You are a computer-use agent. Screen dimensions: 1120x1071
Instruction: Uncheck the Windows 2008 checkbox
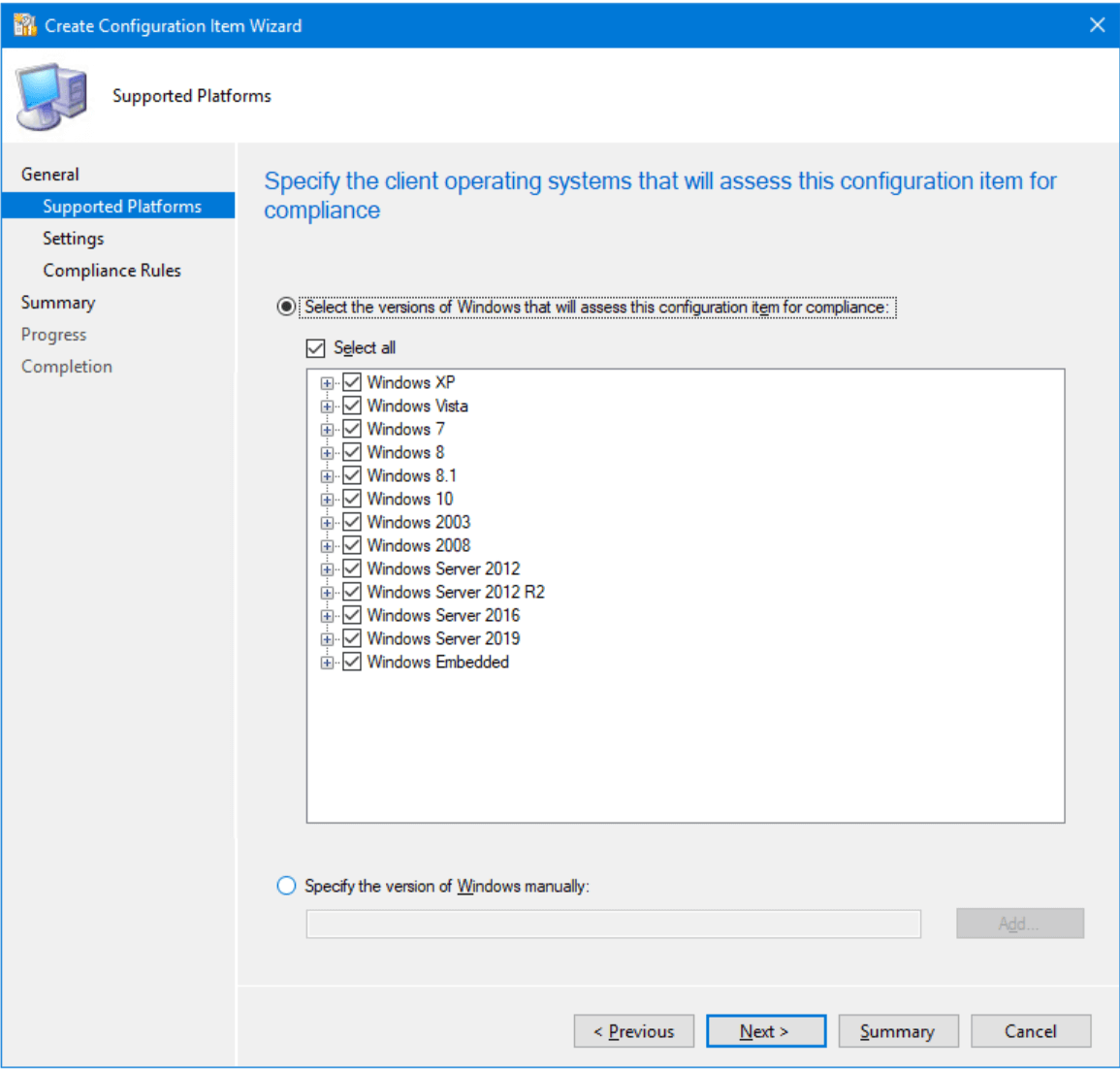coord(351,545)
